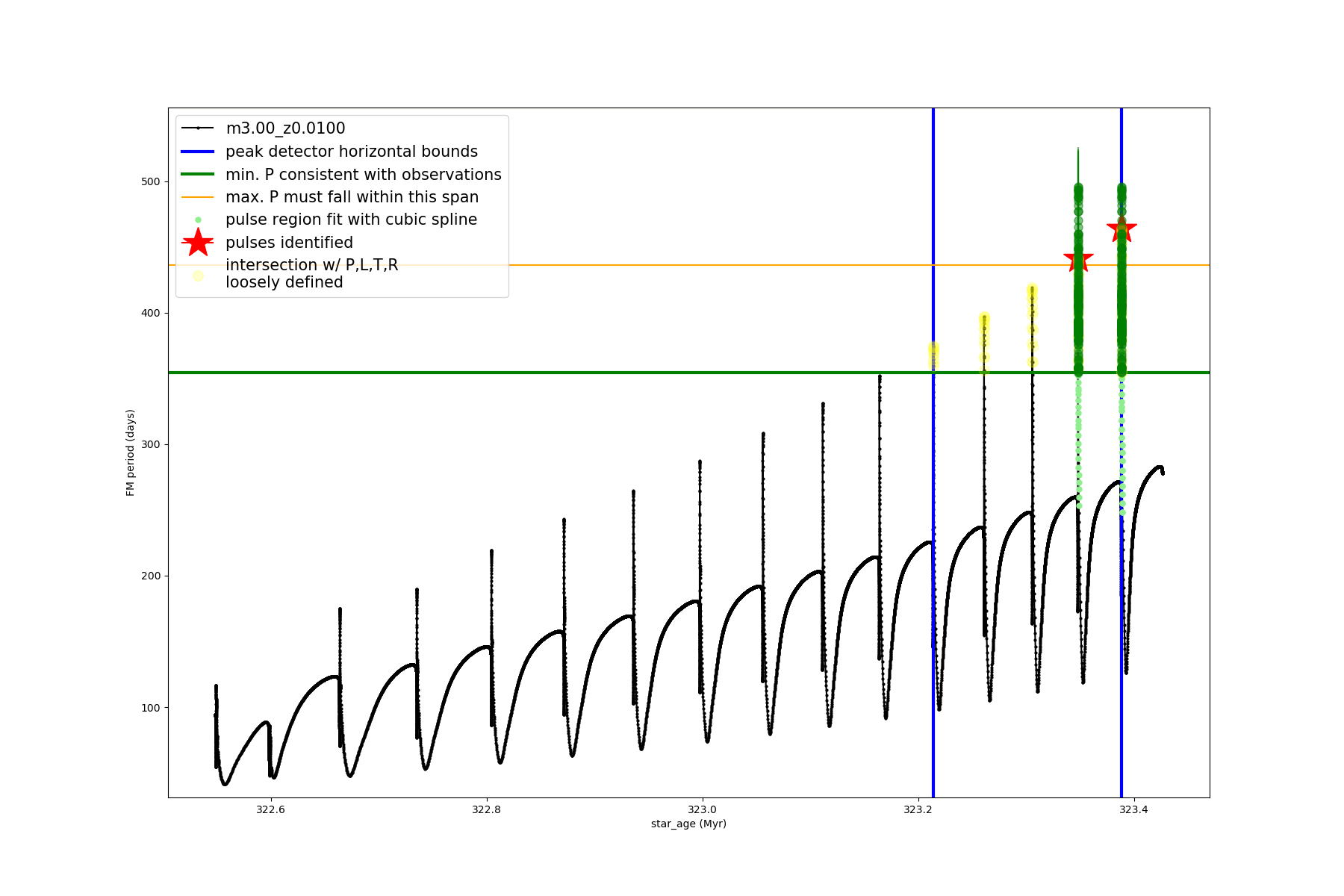The image size is (1344, 896).
Task: Click the red star in the legend
Action: 198,243
